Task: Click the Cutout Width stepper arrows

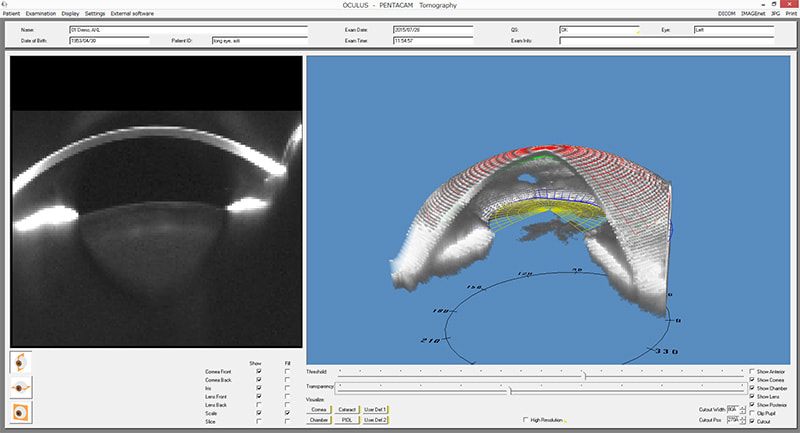Action: 742,410
